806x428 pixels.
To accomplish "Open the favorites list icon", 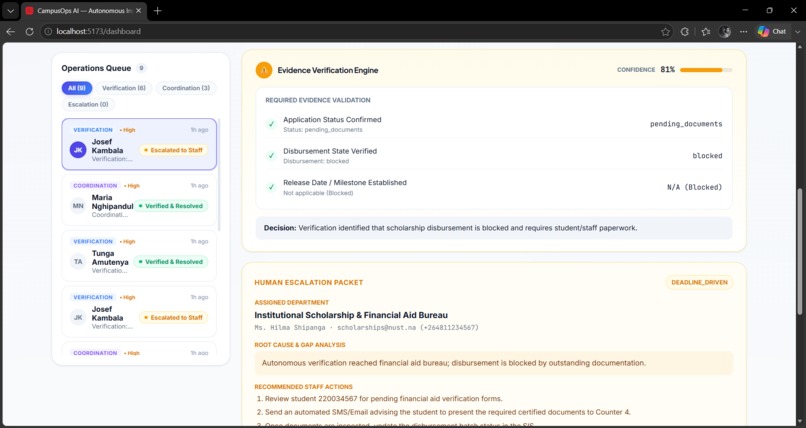I will pyautogui.click(x=706, y=31).
